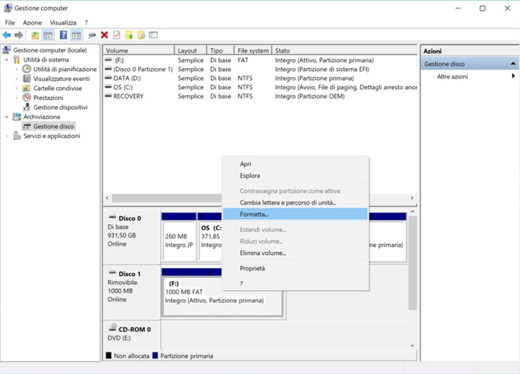Click the blue Back arrow in toolbar
This screenshot has height=374, width=520.
[x=7, y=35]
